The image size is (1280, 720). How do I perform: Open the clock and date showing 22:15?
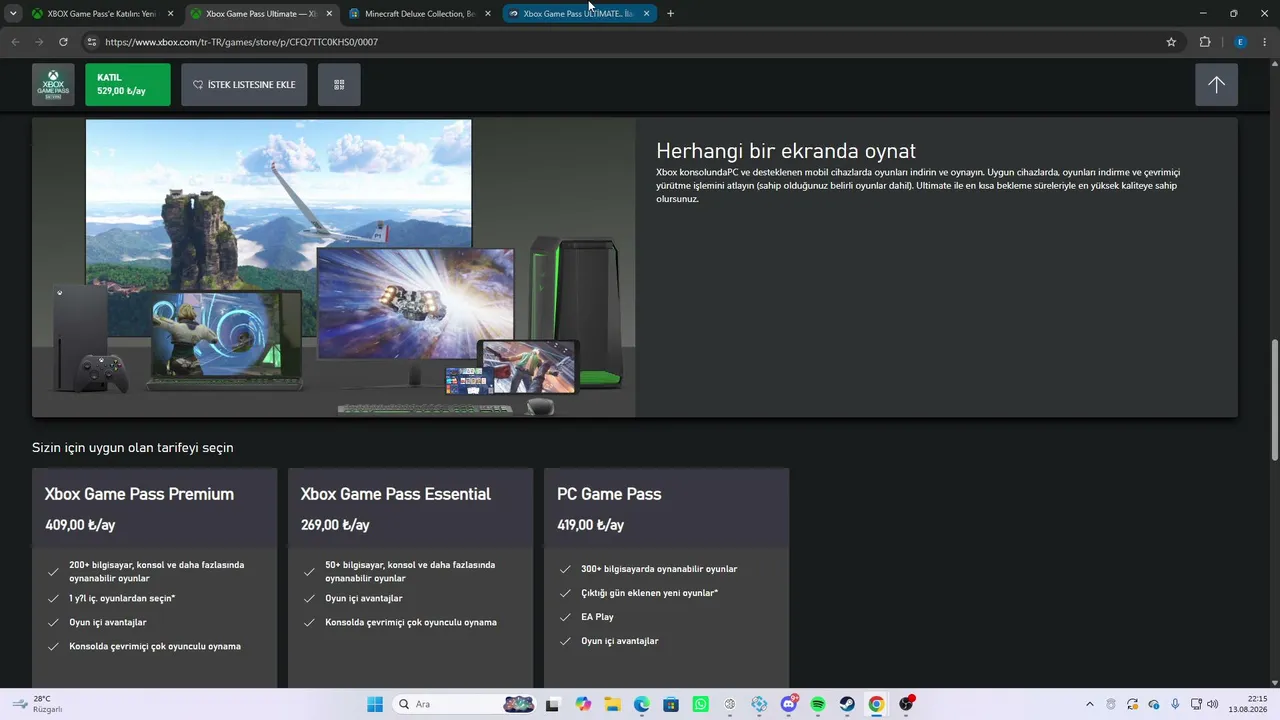click(x=1249, y=704)
